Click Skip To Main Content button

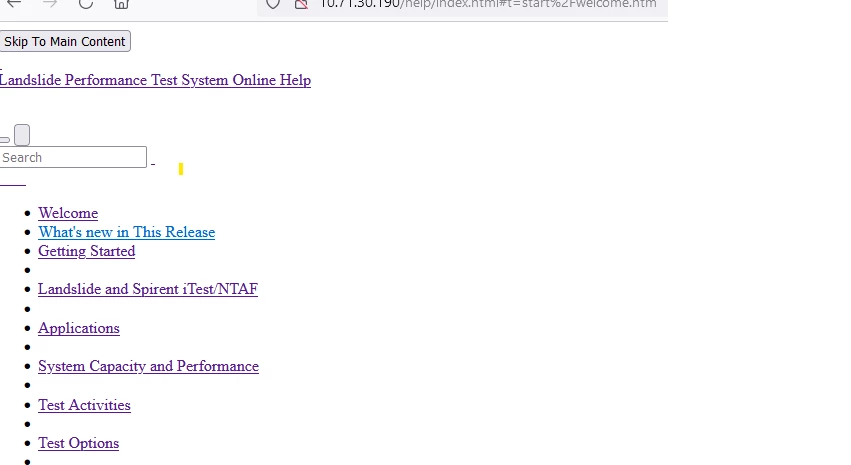[x=65, y=41]
